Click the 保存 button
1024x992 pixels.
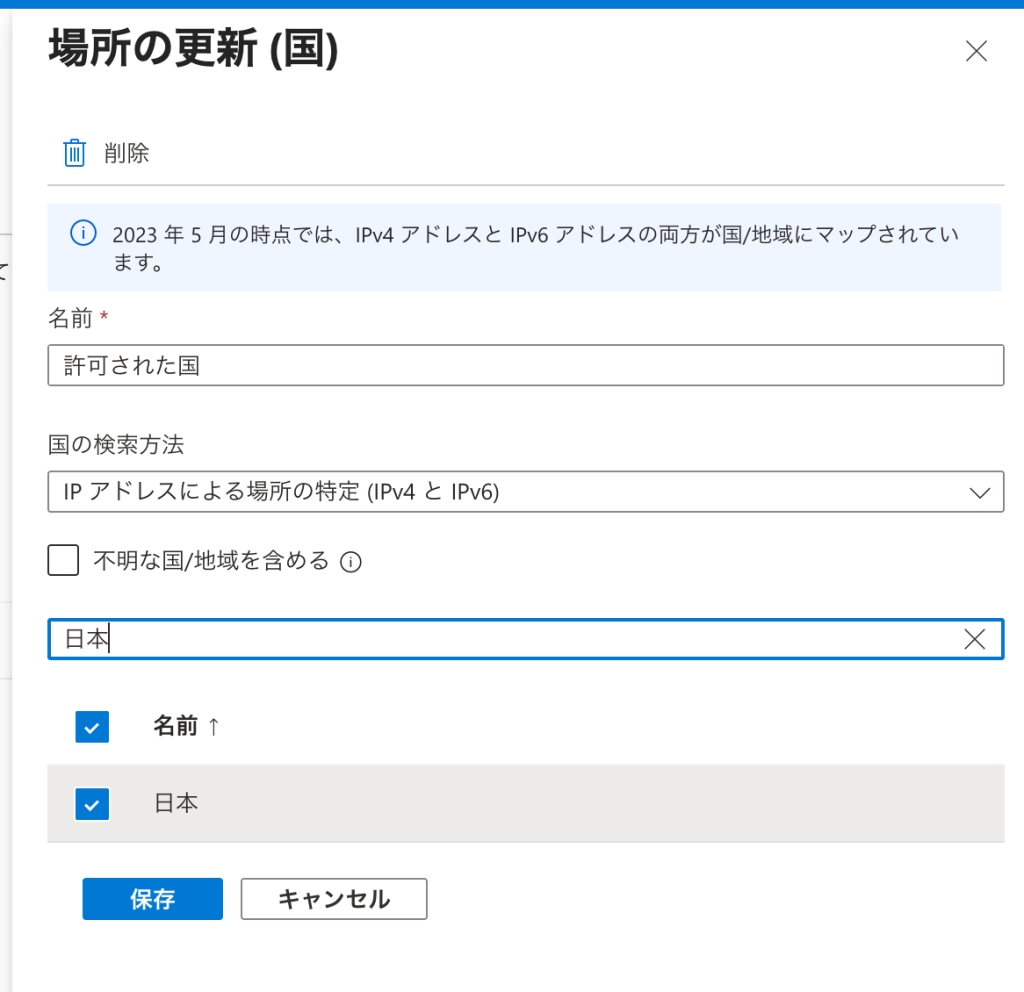point(152,899)
